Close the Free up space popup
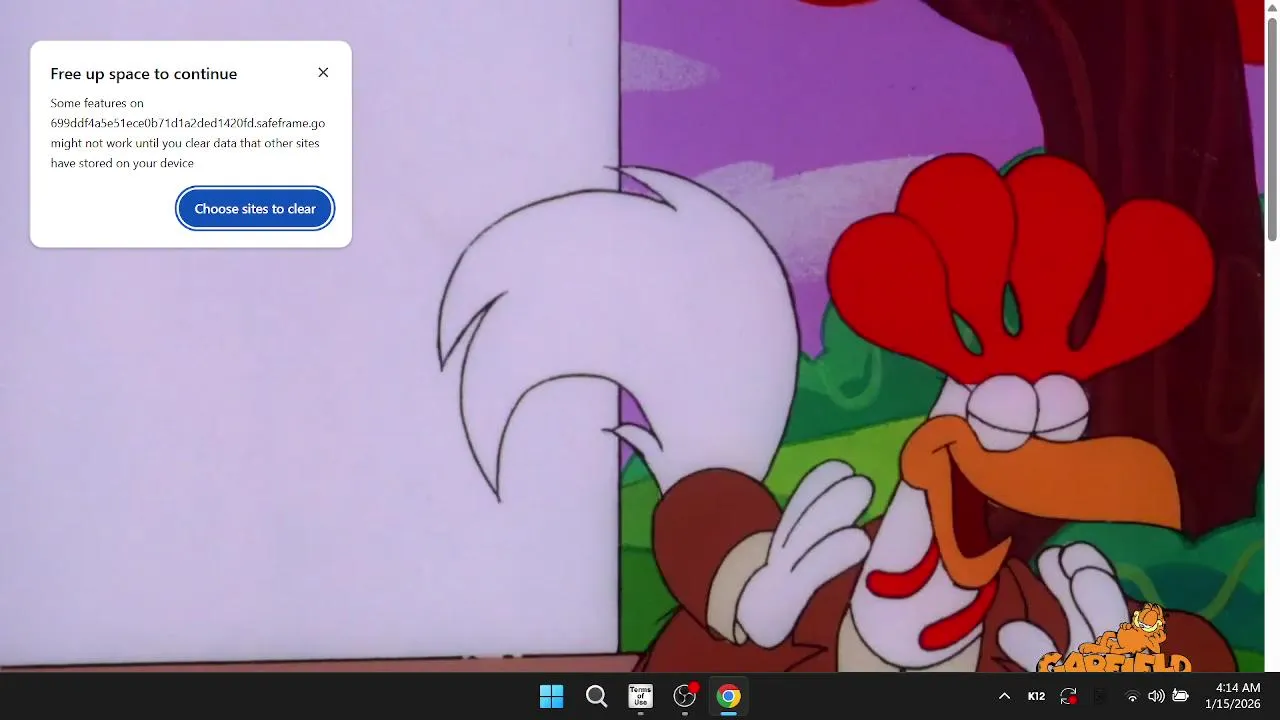1280x720 pixels. (x=323, y=72)
